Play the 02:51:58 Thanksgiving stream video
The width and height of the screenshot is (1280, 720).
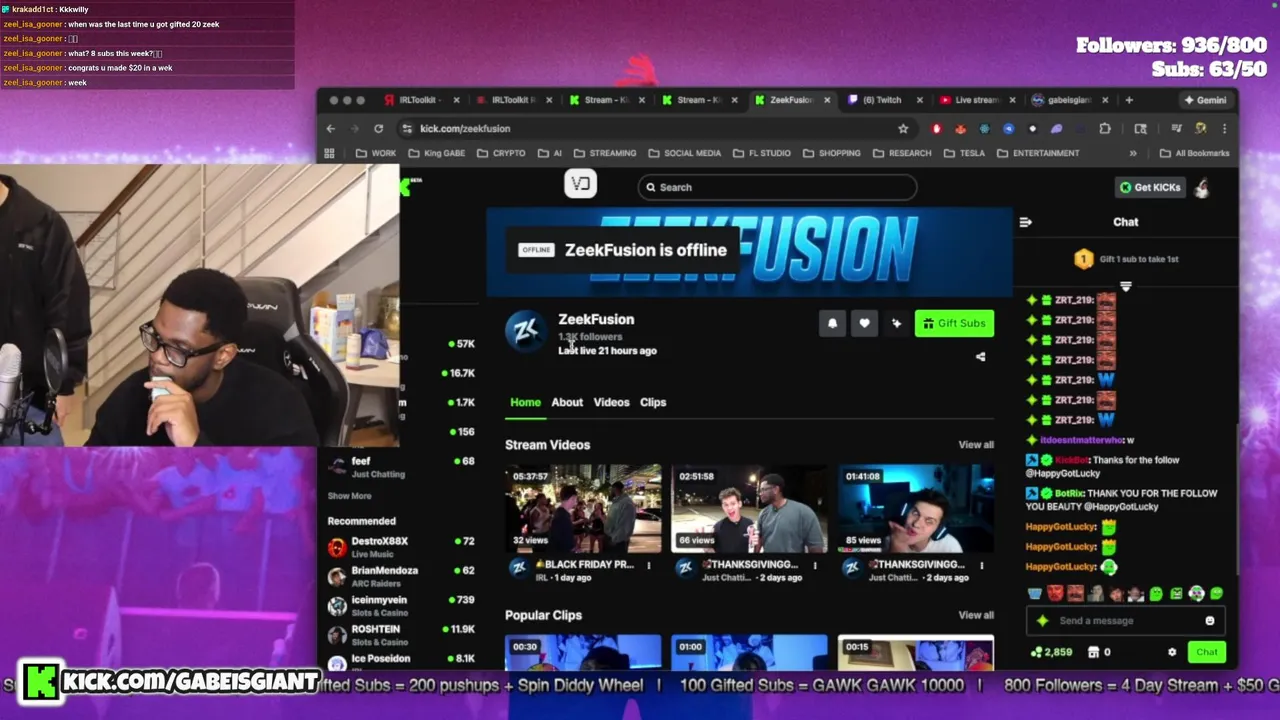[749, 508]
